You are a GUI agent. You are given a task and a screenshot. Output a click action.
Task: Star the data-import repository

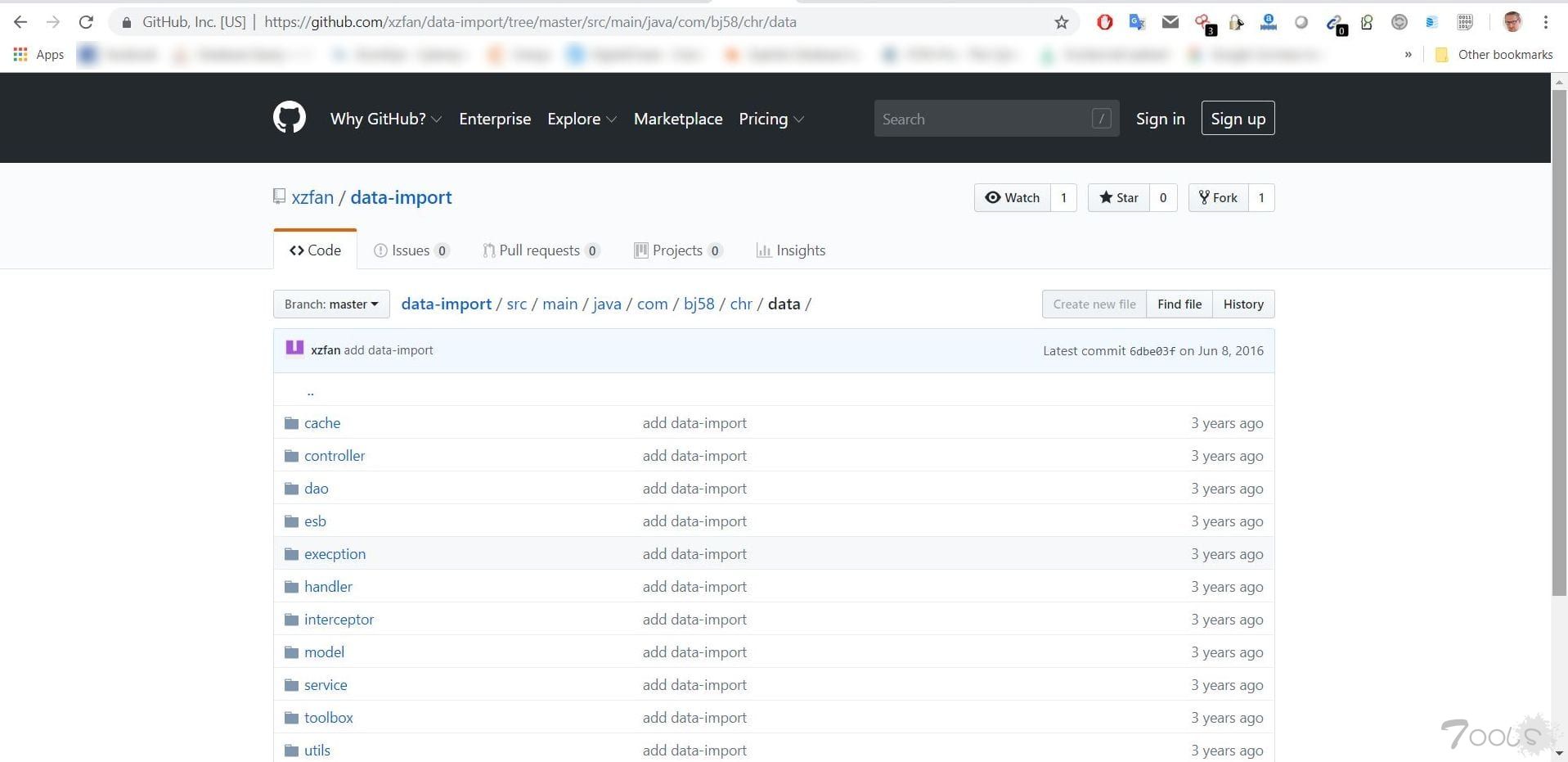[x=1119, y=197]
